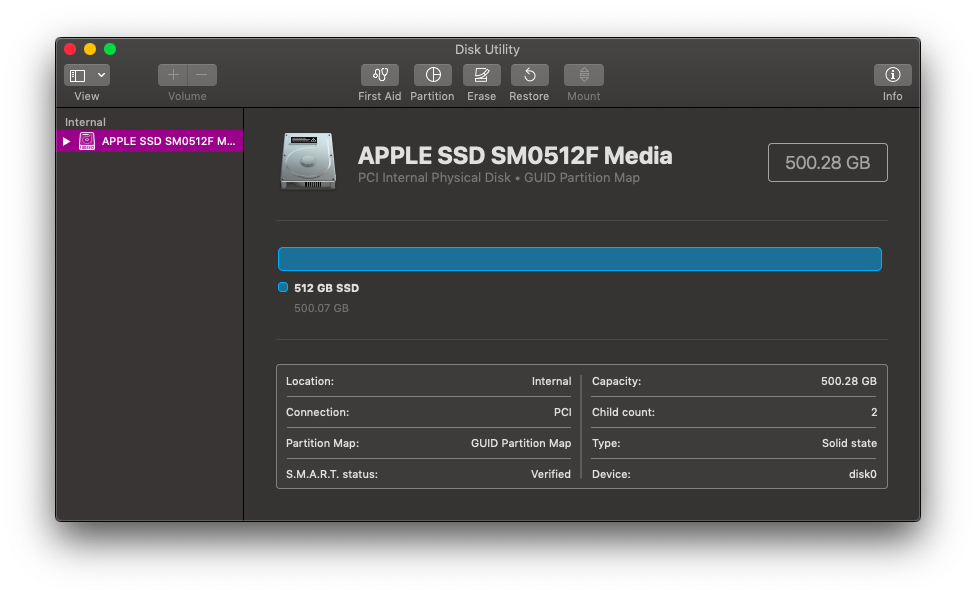The height and width of the screenshot is (595, 976).
Task: Click the Location value 'Internal'
Action: [551, 381]
